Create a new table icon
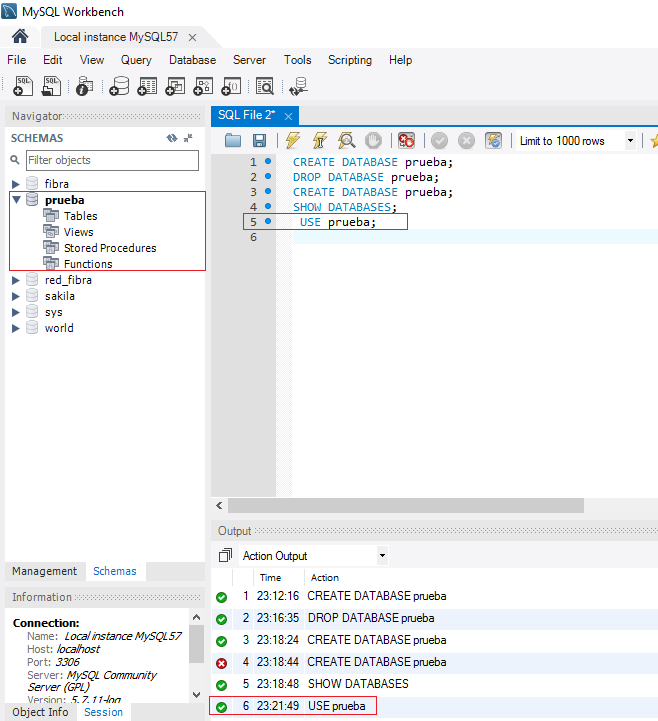Image resolution: width=658 pixels, height=721 pixels. point(147,86)
